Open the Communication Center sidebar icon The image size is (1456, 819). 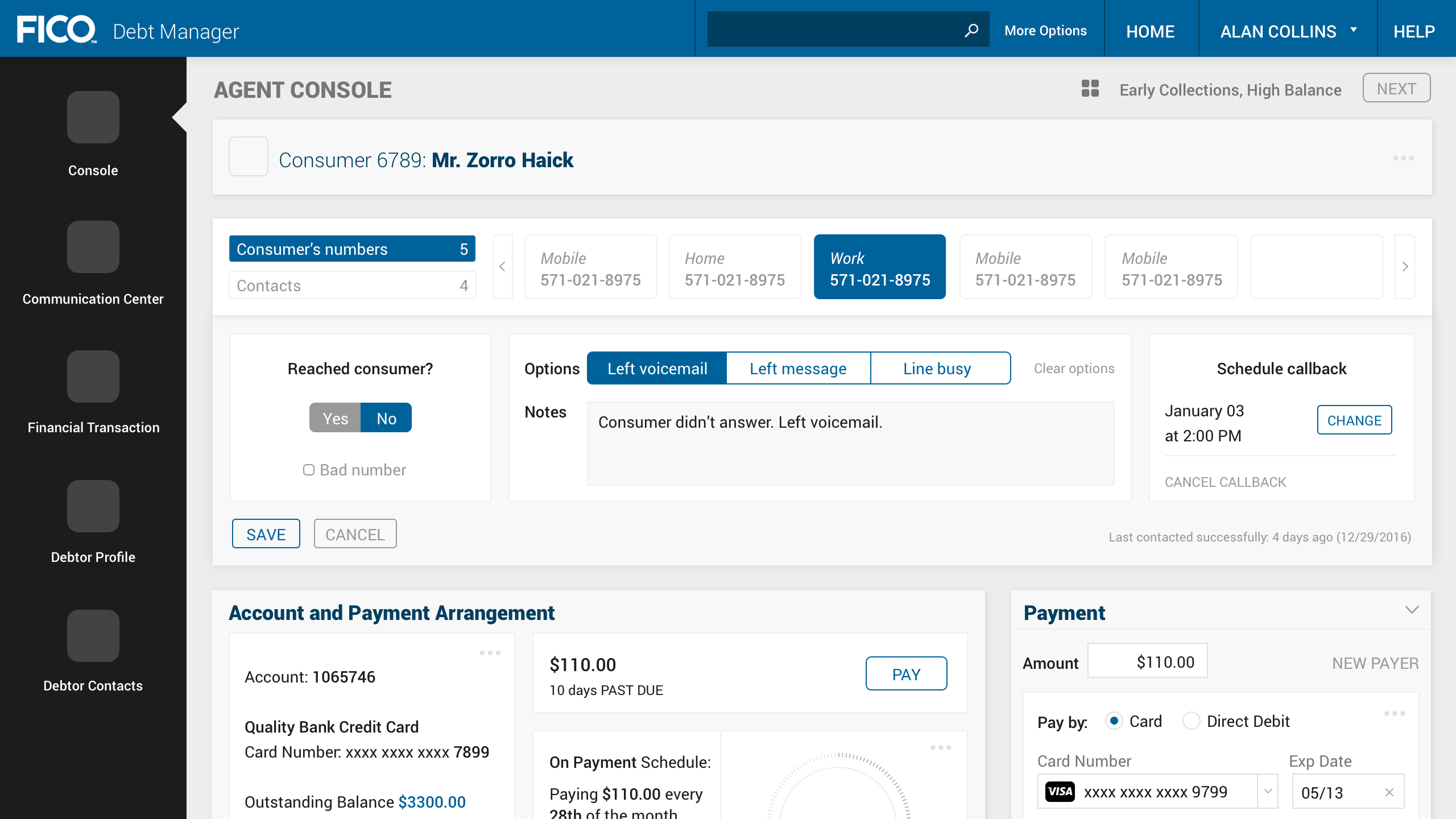point(93,247)
